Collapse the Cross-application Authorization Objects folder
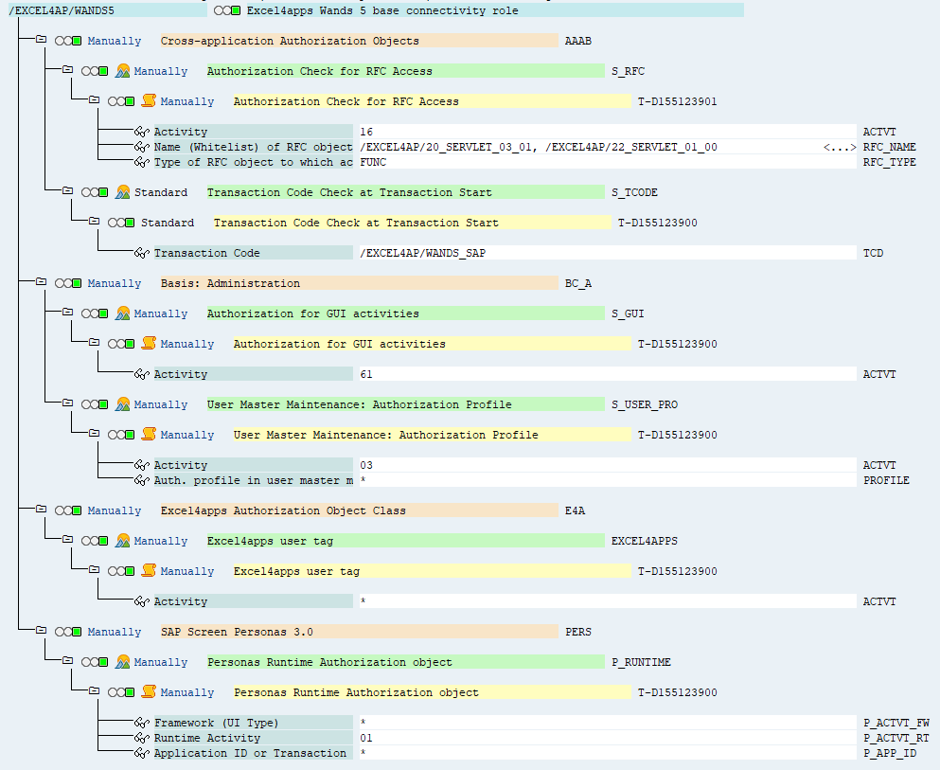940x770 pixels. pos(41,39)
